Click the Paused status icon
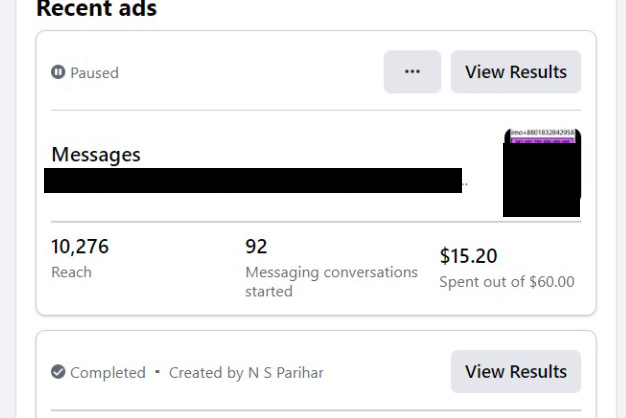The image size is (626, 418). point(58,73)
